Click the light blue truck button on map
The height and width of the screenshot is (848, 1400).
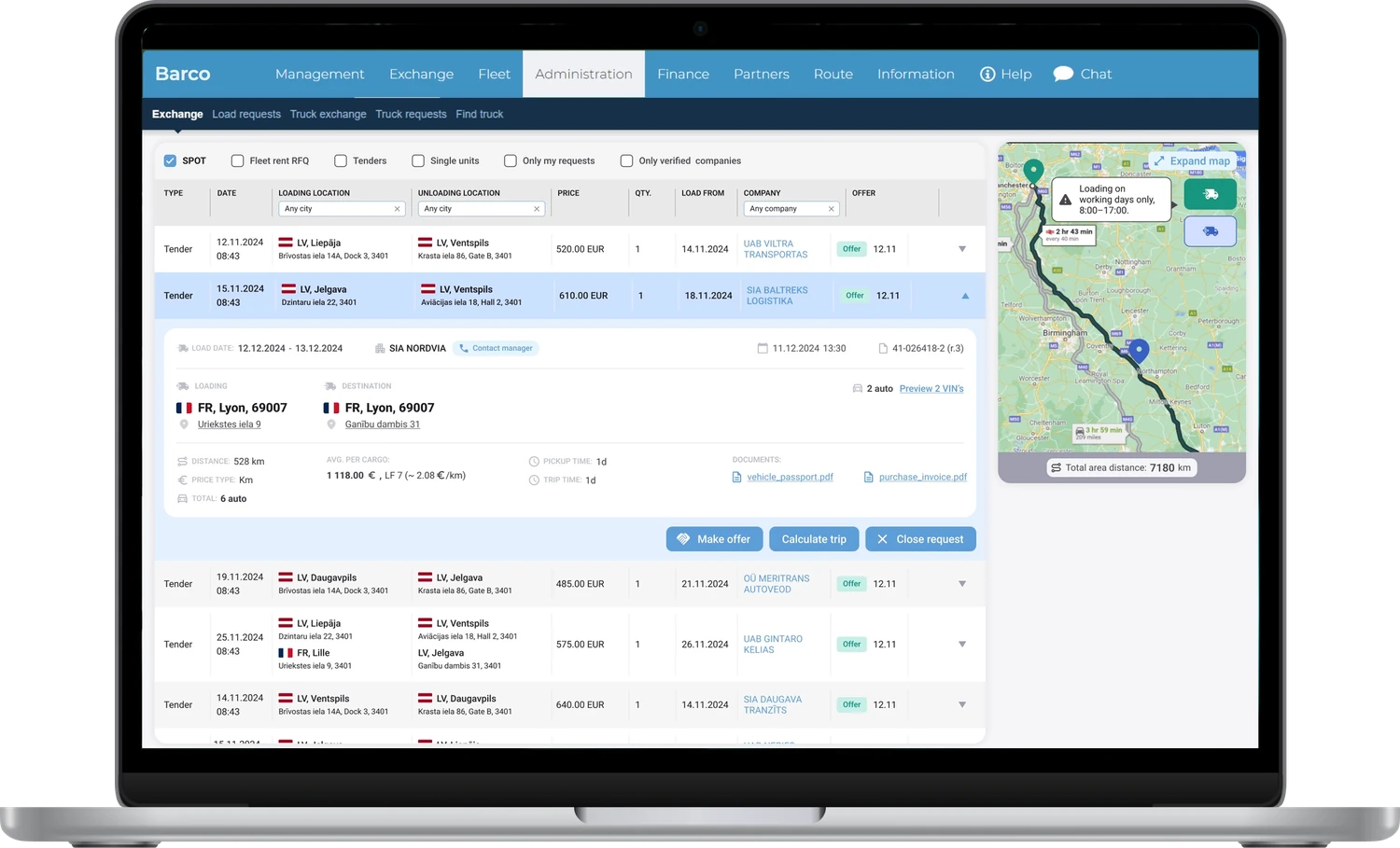tap(1211, 231)
